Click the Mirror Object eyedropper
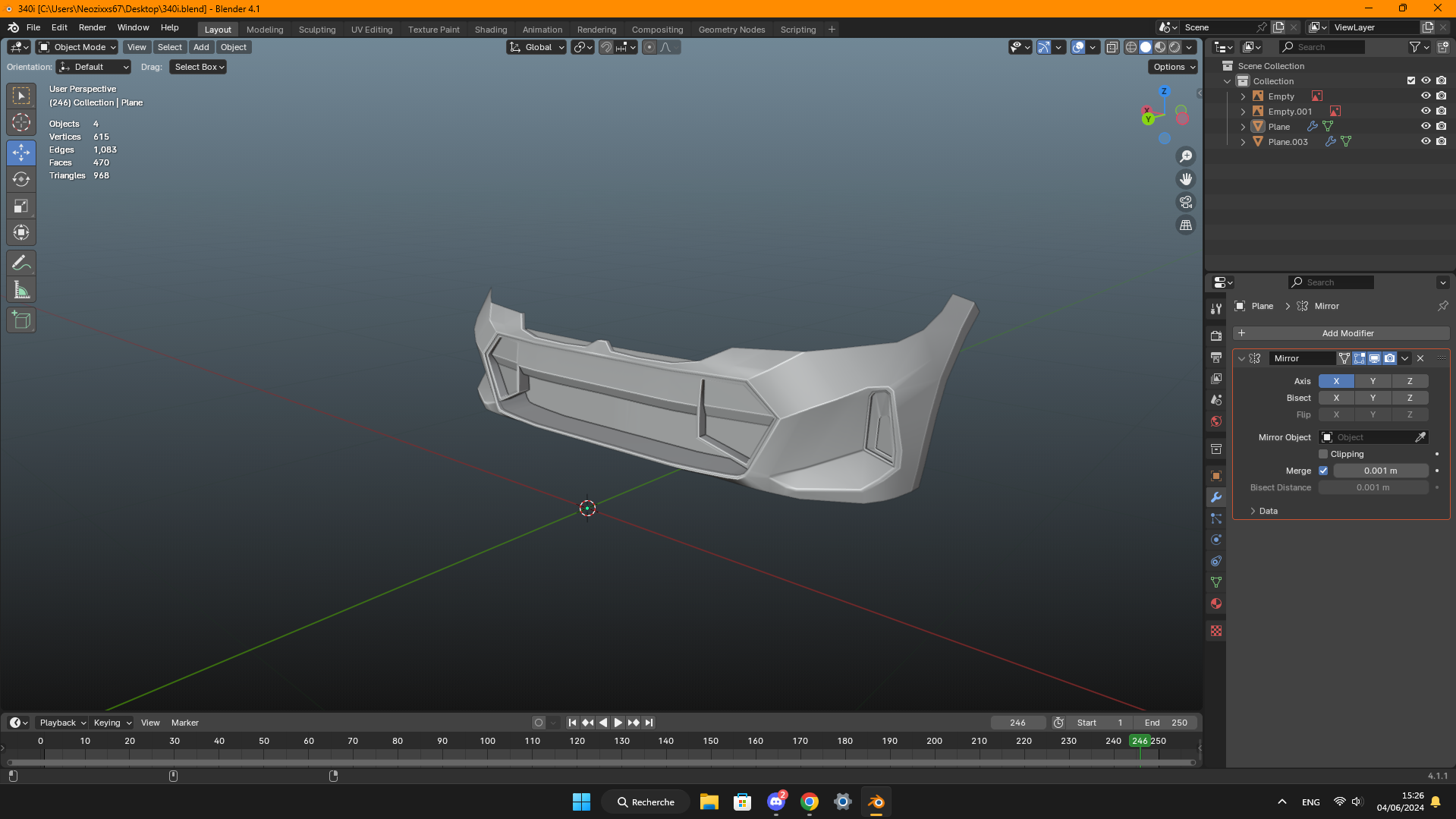 coord(1420,437)
